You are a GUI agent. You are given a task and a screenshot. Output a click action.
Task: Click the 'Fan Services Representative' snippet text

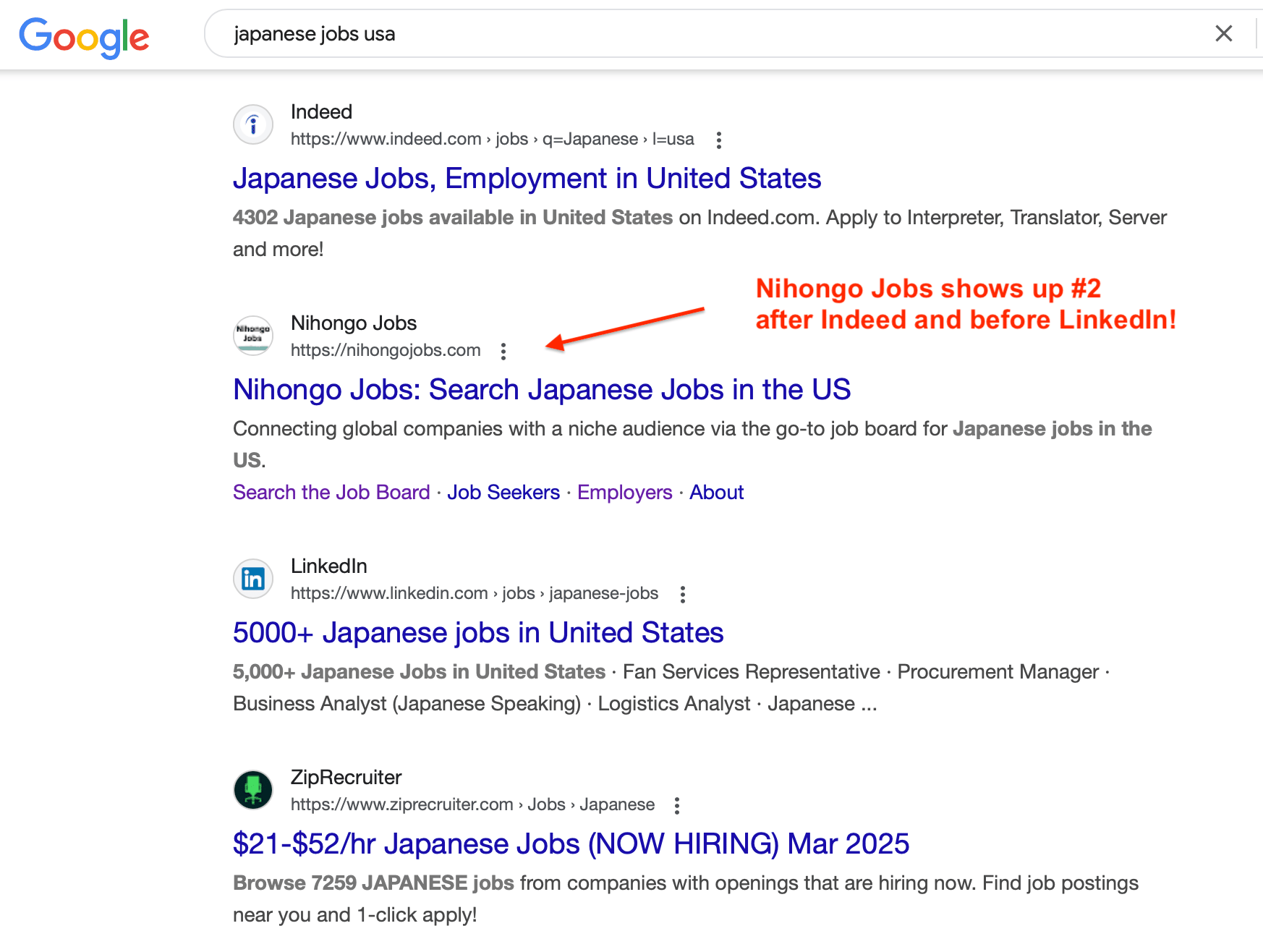(x=752, y=671)
